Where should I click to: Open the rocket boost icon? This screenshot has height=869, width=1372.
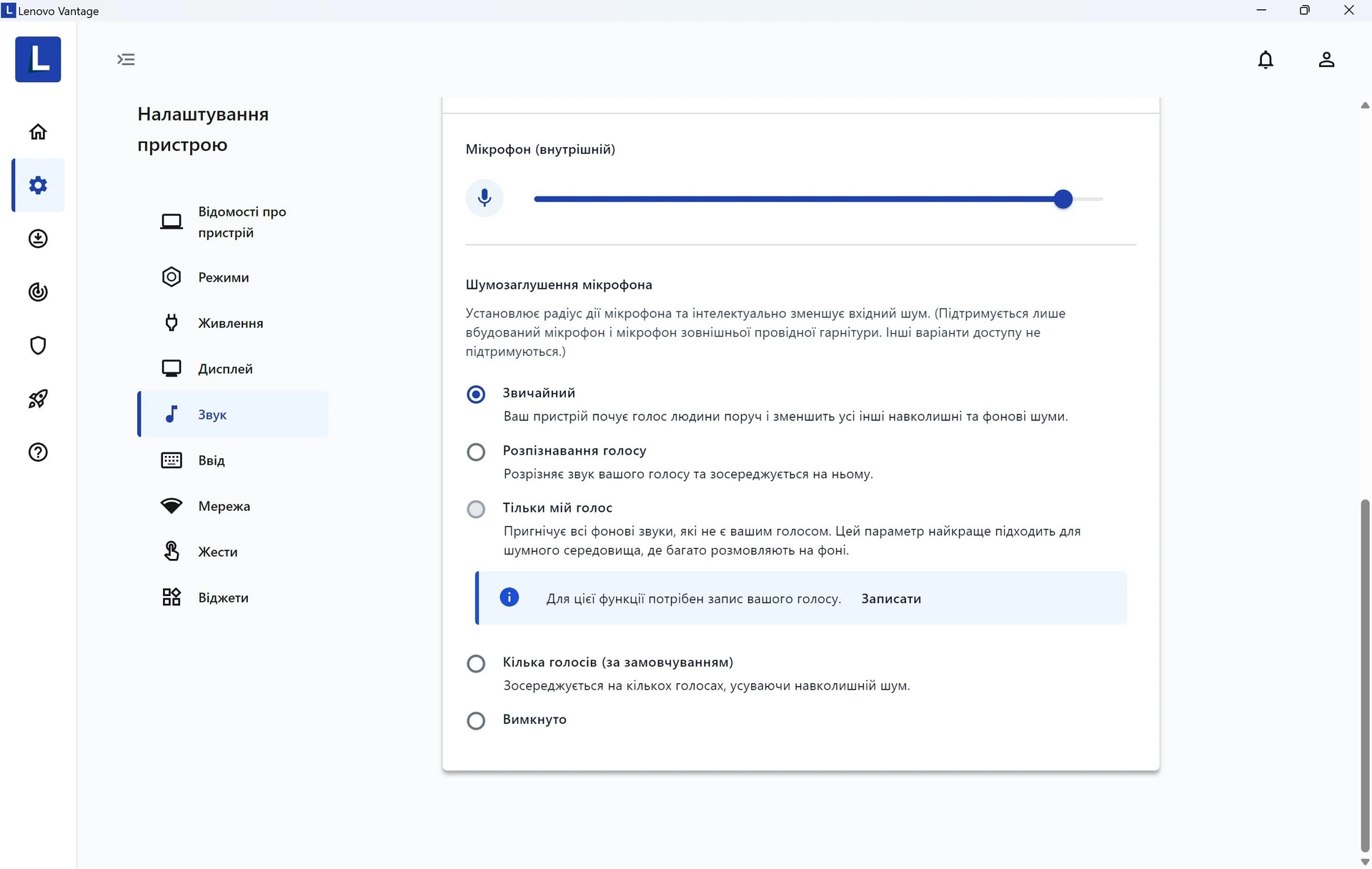[38, 399]
